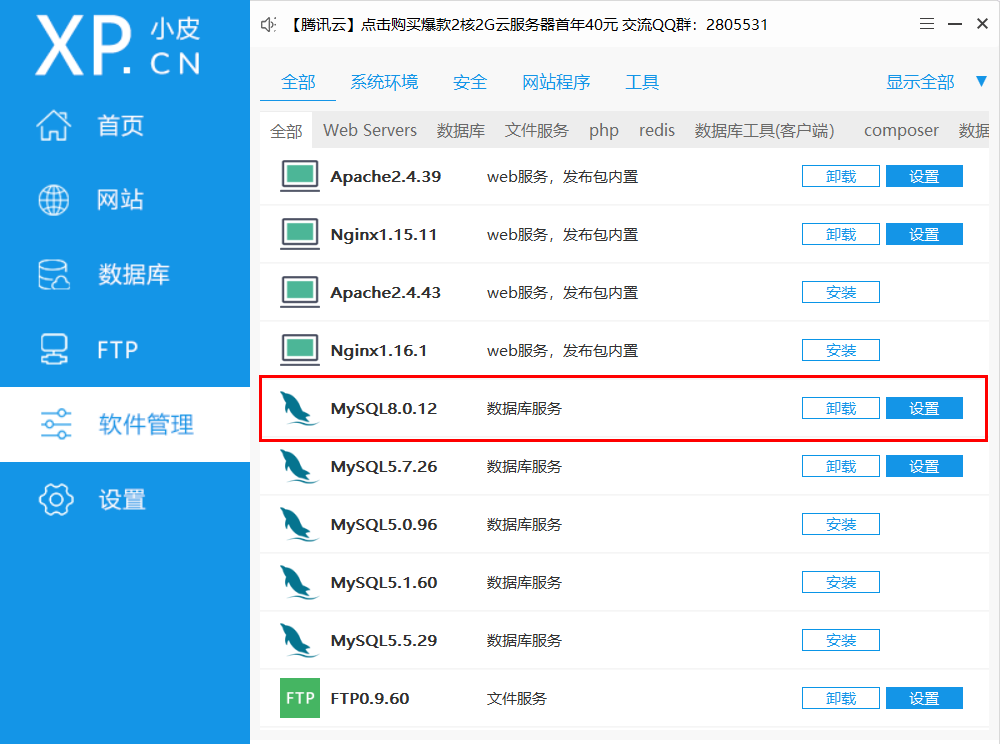Uninstall FTP0.9.60 with 卸载
Image resolution: width=1000 pixels, height=744 pixels.
click(841, 698)
